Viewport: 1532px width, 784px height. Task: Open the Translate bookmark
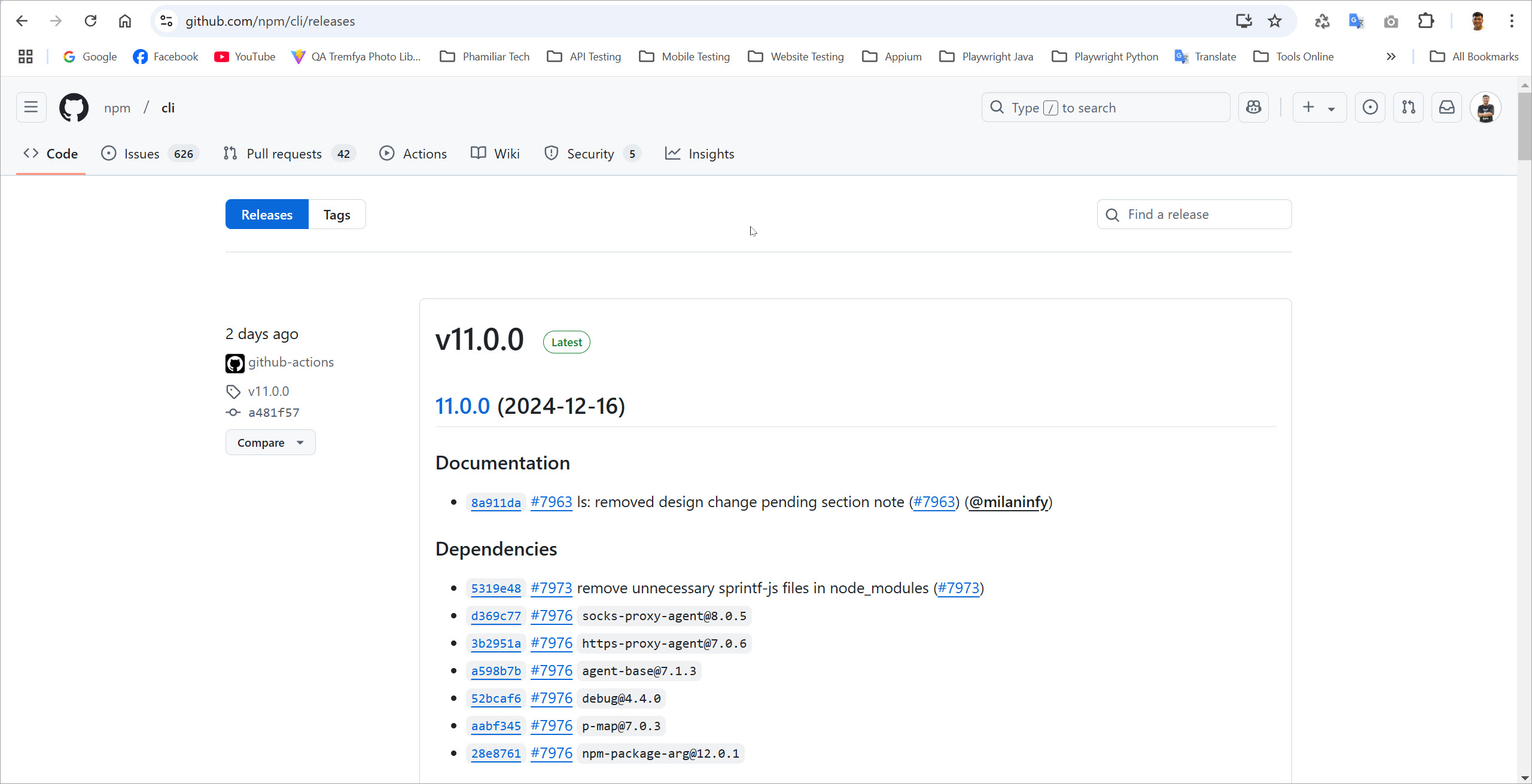pyautogui.click(x=1205, y=57)
